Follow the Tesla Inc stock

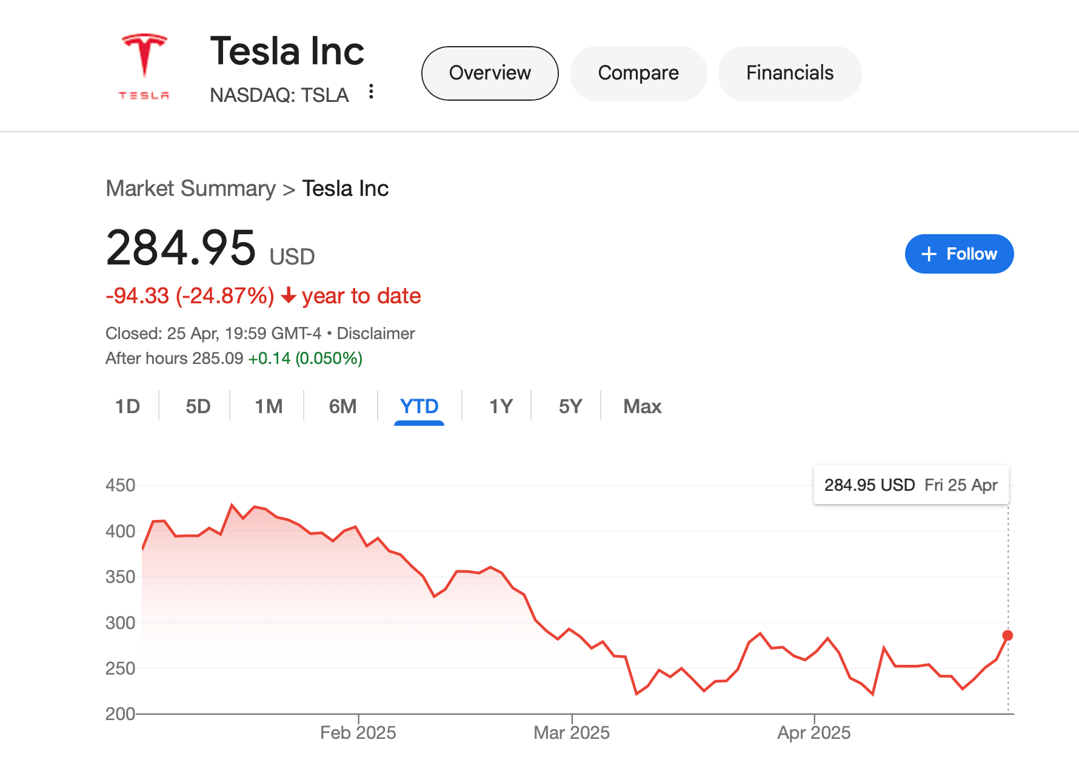(959, 254)
